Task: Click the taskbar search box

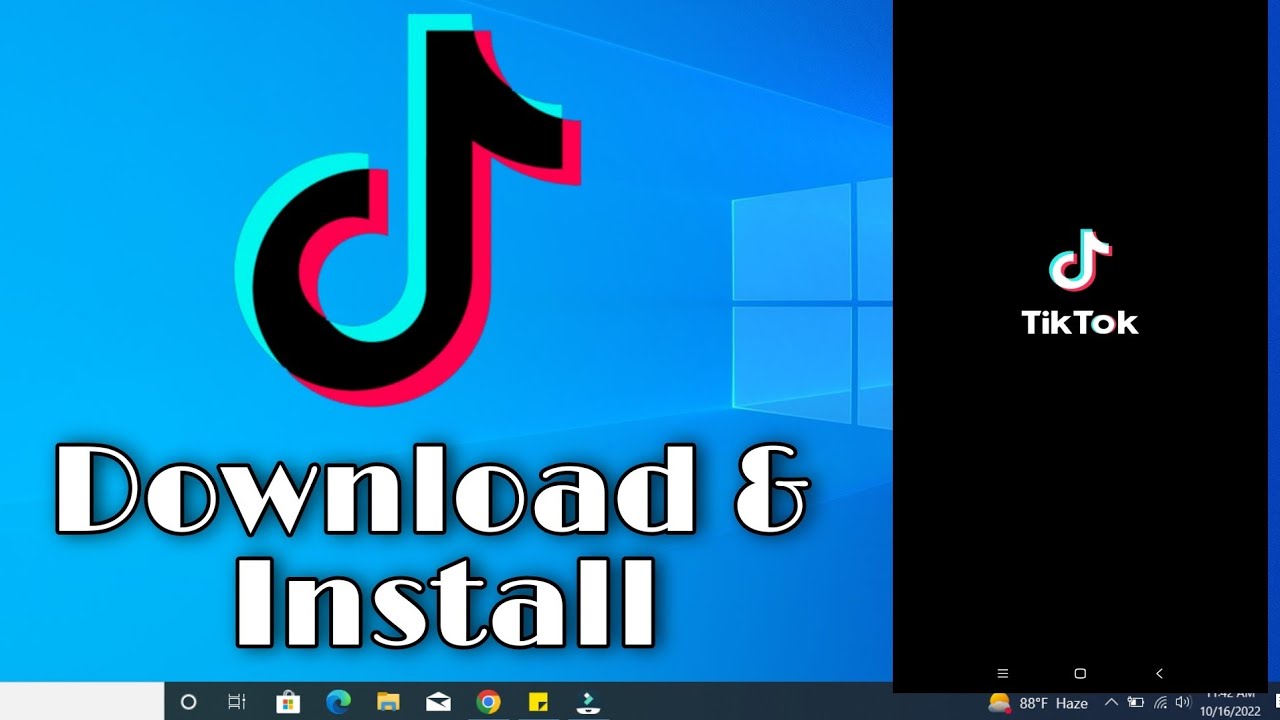Action: coord(82,702)
